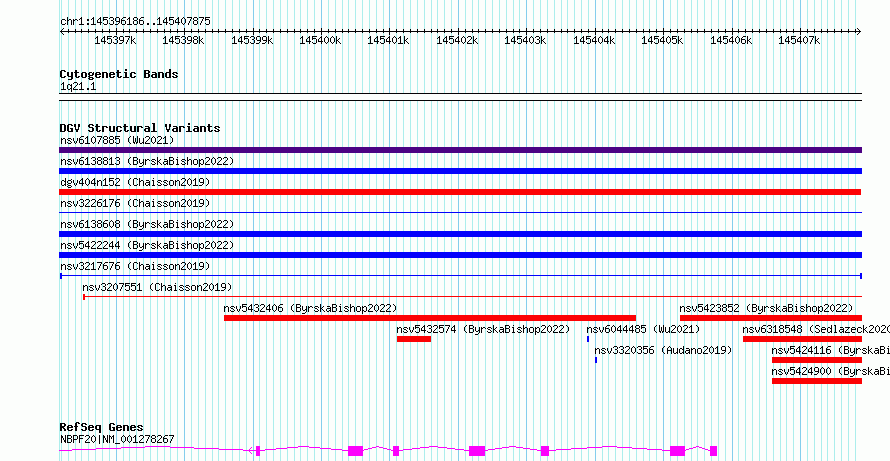This screenshot has width=890, height=461.
Task: Open the nsv3226176 (Chaisson2019) label
Action: coord(135,203)
